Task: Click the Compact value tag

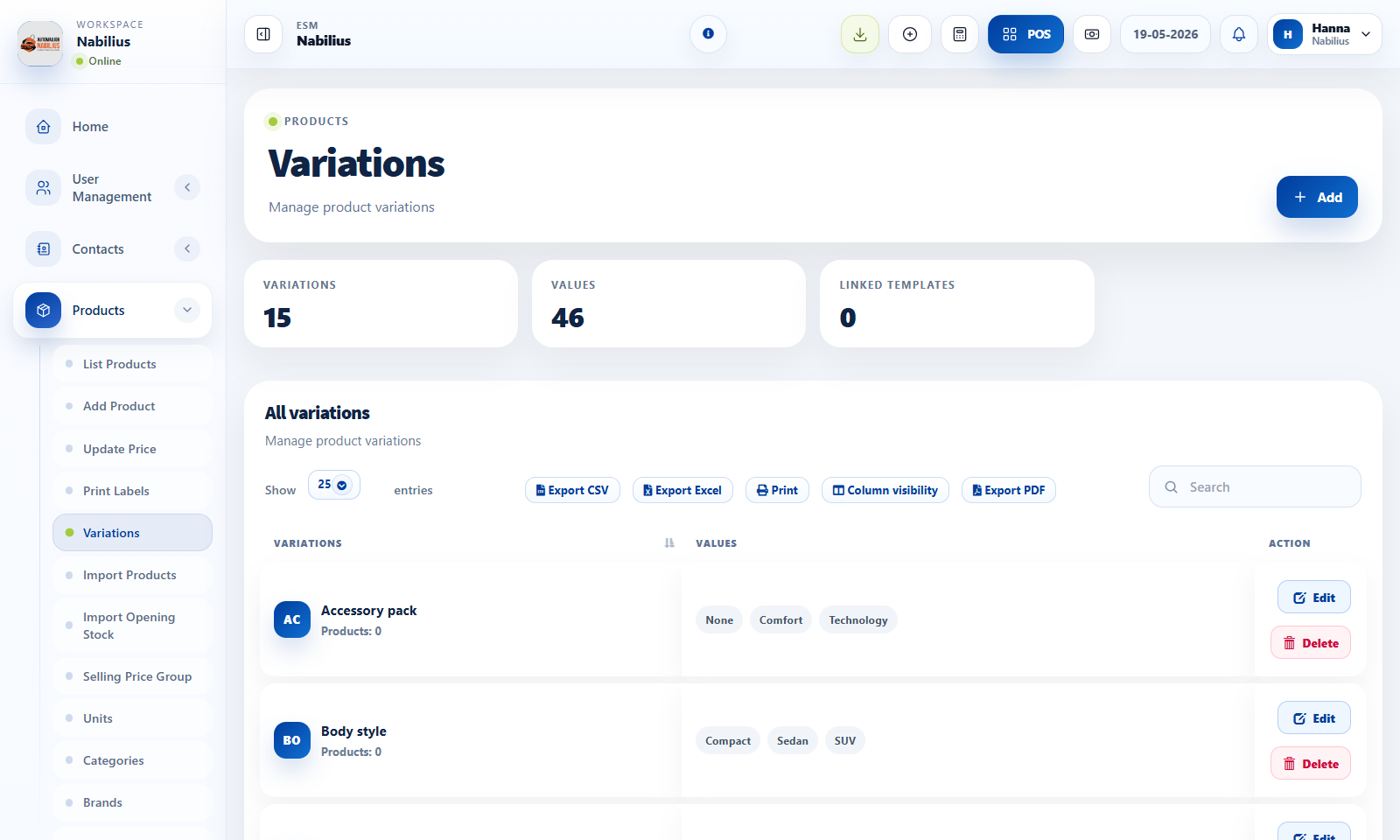Action: pos(728,740)
